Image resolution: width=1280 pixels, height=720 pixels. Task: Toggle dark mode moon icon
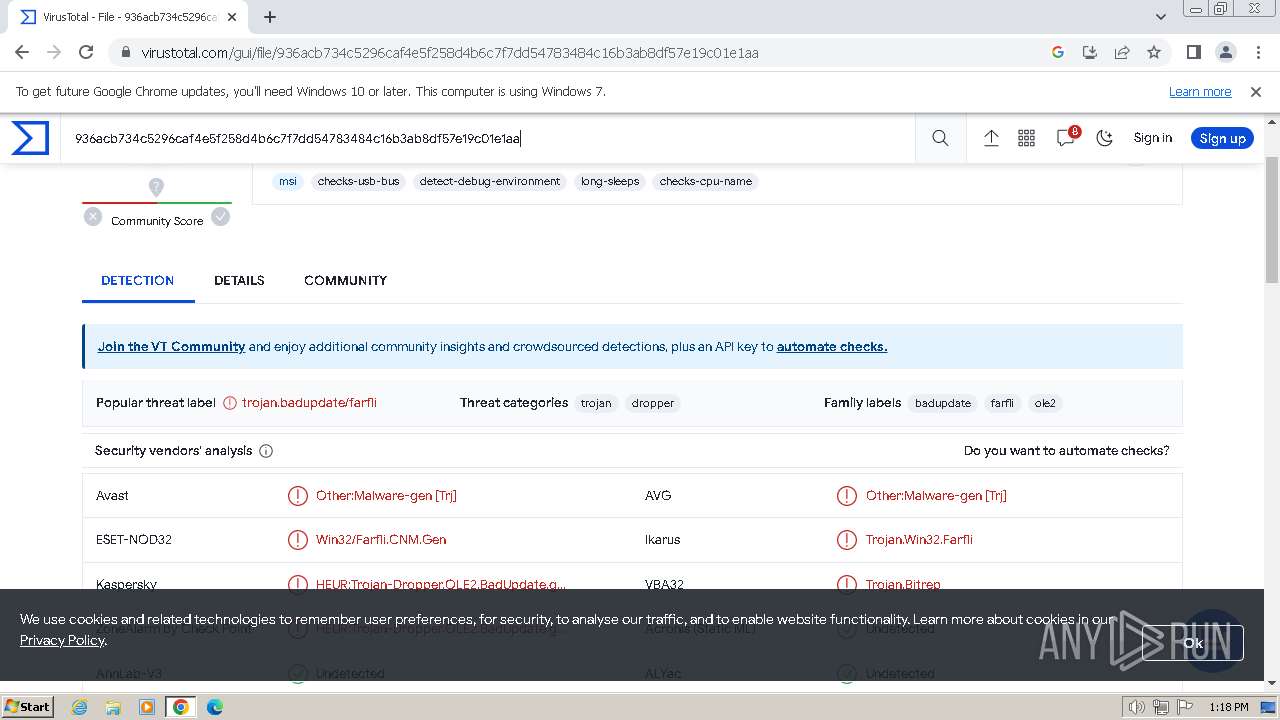(x=1104, y=138)
